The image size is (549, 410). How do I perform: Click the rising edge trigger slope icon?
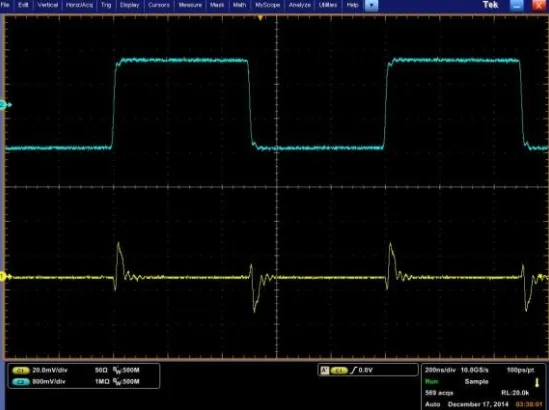(353, 370)
